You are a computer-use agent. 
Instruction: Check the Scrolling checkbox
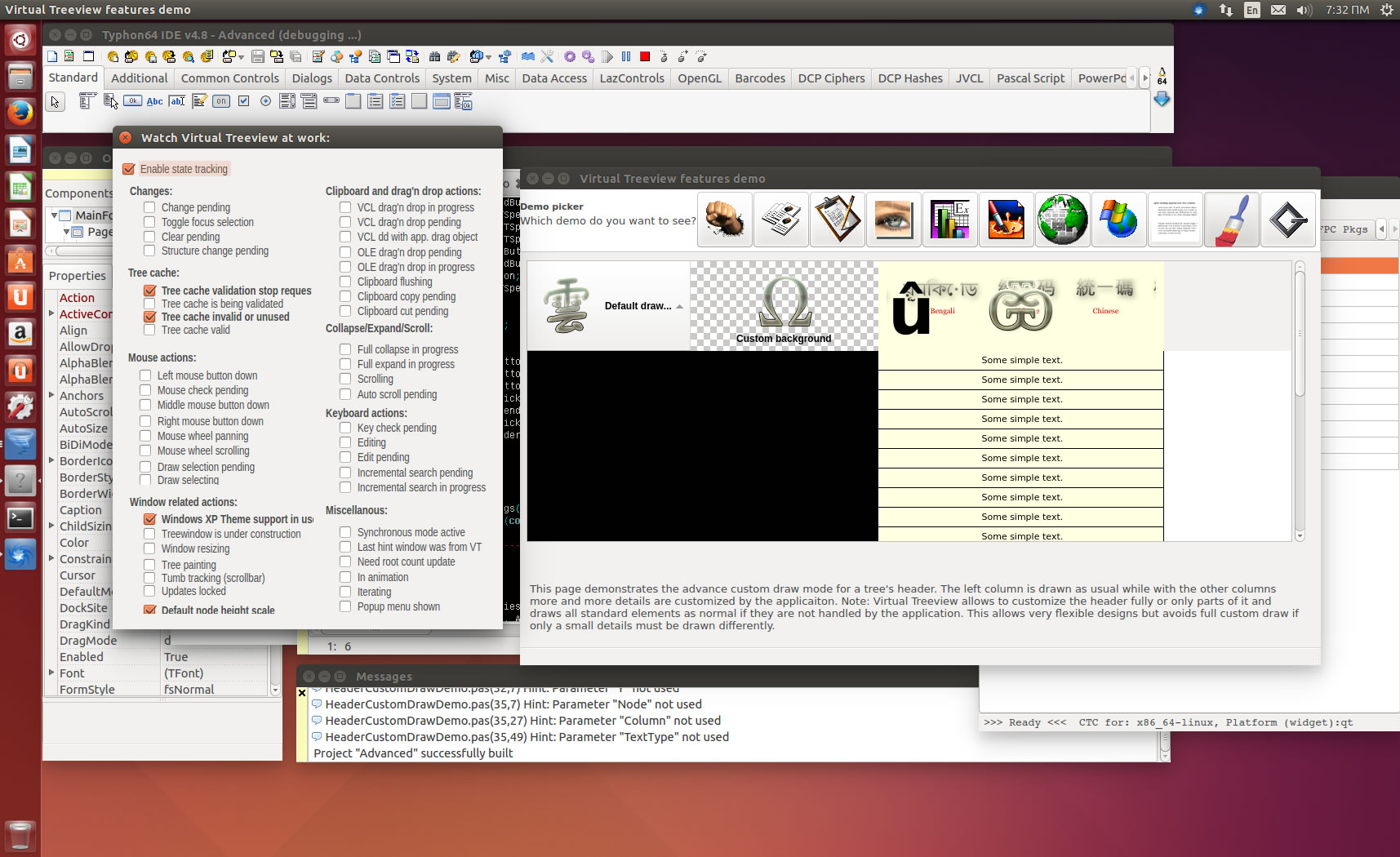click(345, 379)
